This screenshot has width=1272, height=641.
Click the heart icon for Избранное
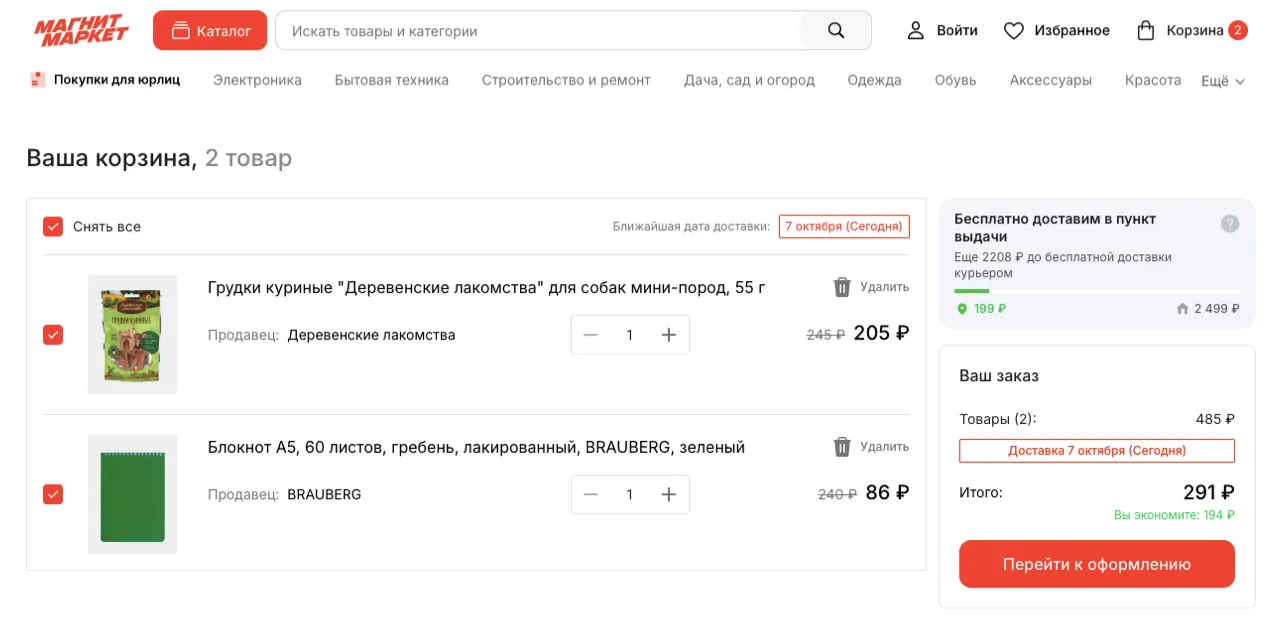(1014, 31)
